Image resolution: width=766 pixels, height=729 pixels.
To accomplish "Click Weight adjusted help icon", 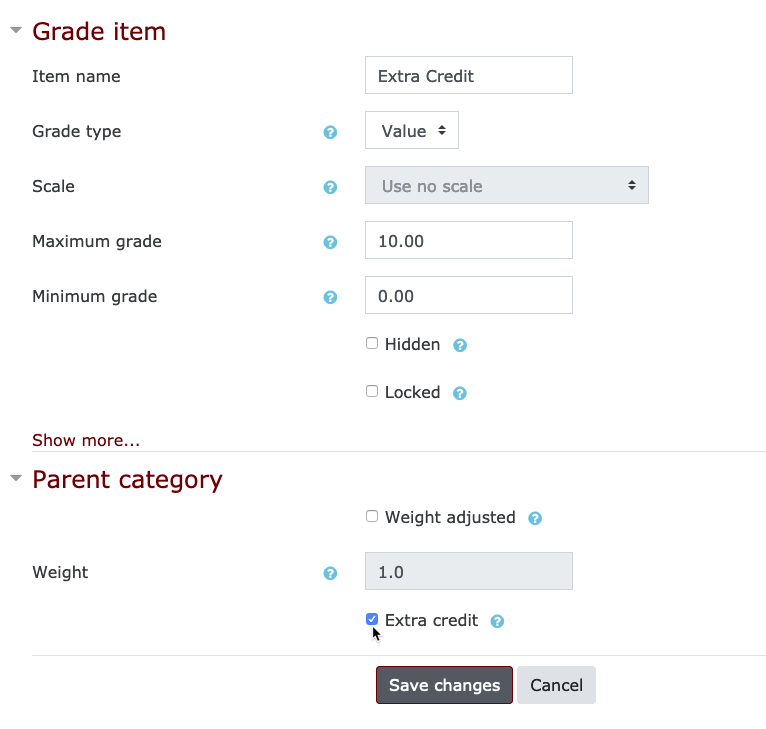I will 535,518.
